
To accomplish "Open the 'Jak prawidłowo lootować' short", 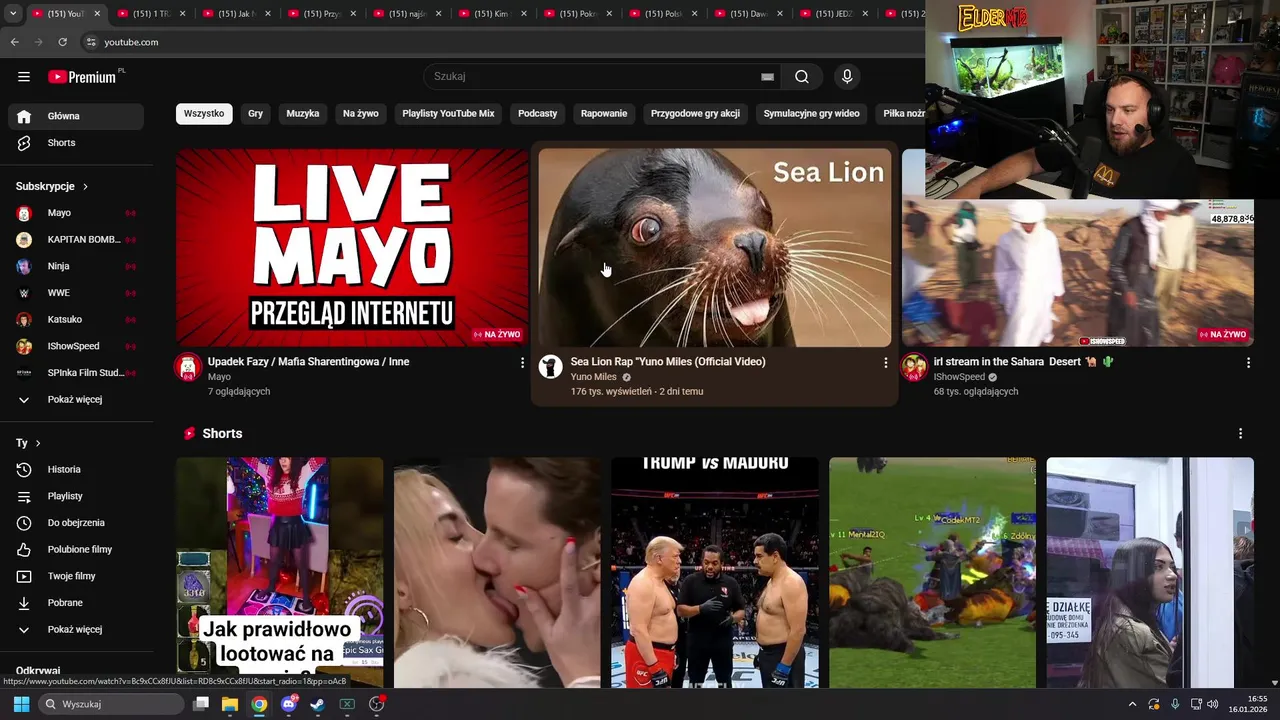I will [280, 573].
